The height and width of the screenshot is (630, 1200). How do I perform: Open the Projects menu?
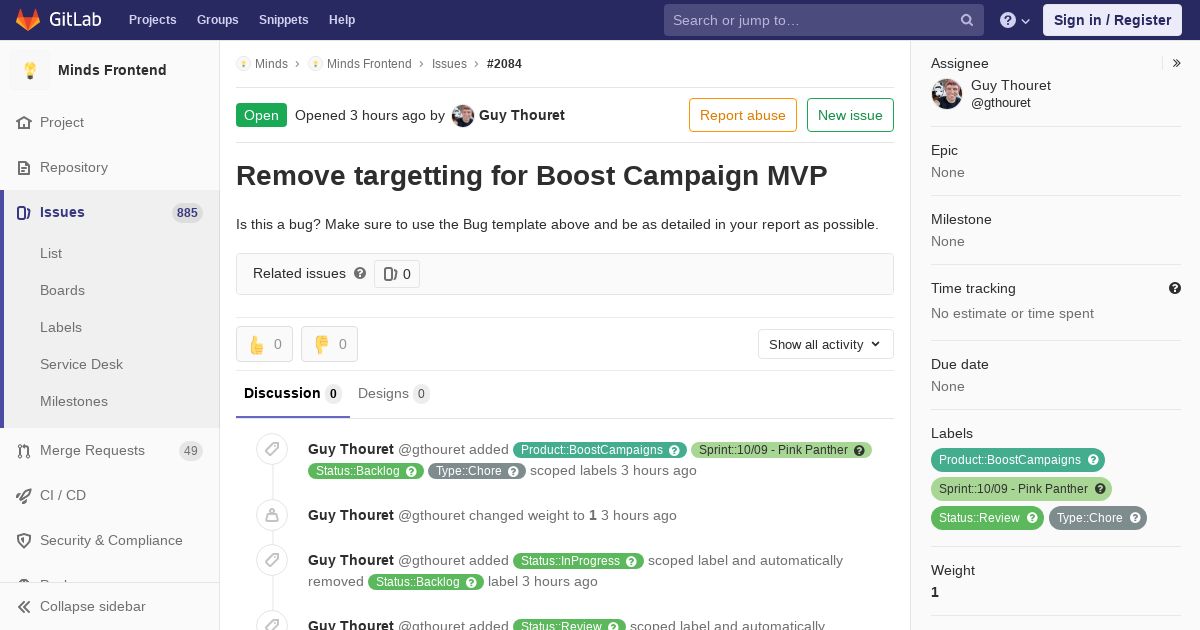(153, 20)
